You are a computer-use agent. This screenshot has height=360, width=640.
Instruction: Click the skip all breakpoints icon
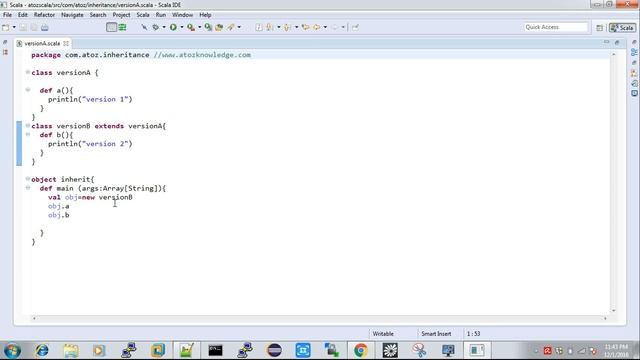(144, 27)
